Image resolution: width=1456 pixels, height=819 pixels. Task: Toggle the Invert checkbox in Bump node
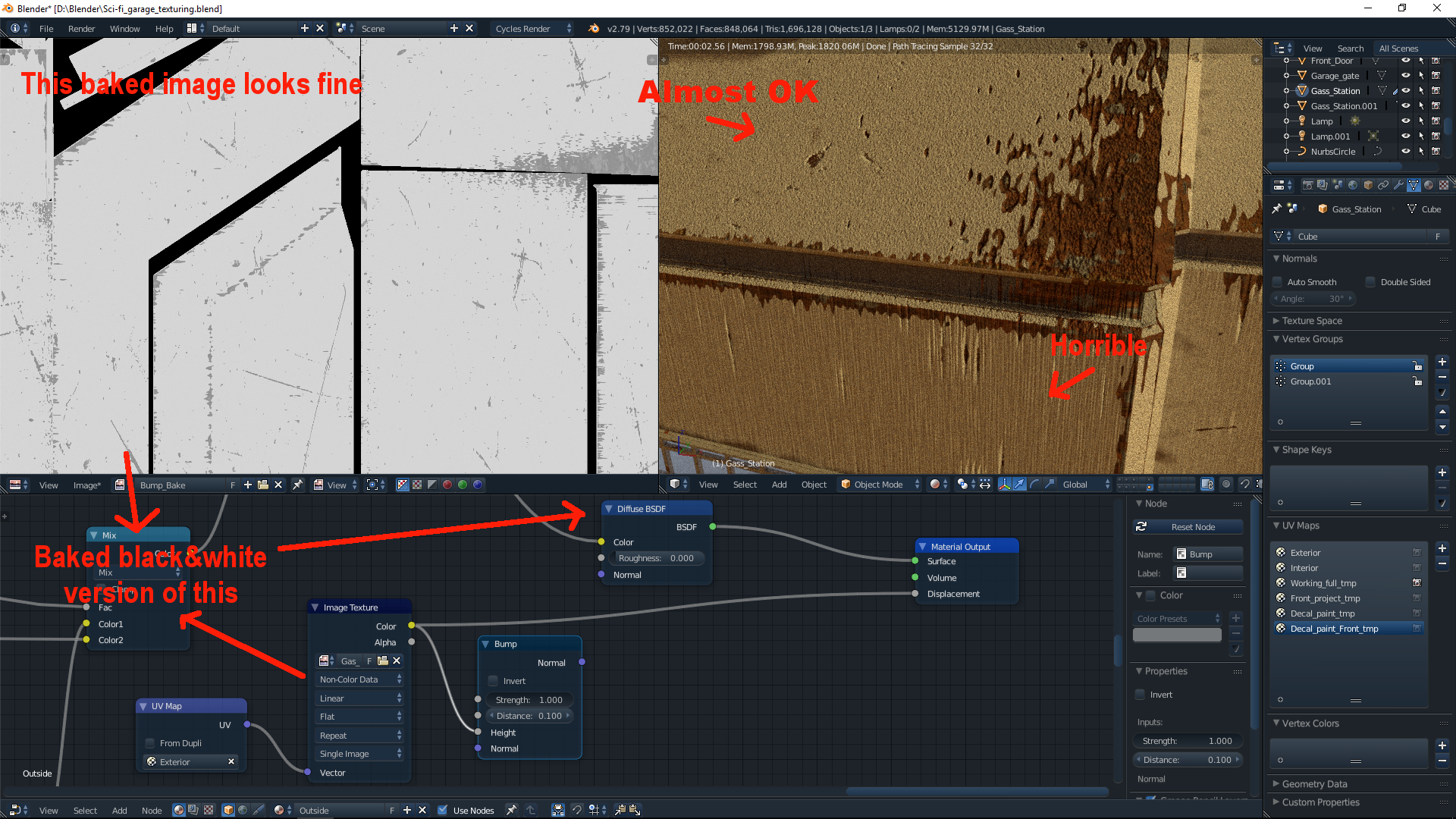494,681
